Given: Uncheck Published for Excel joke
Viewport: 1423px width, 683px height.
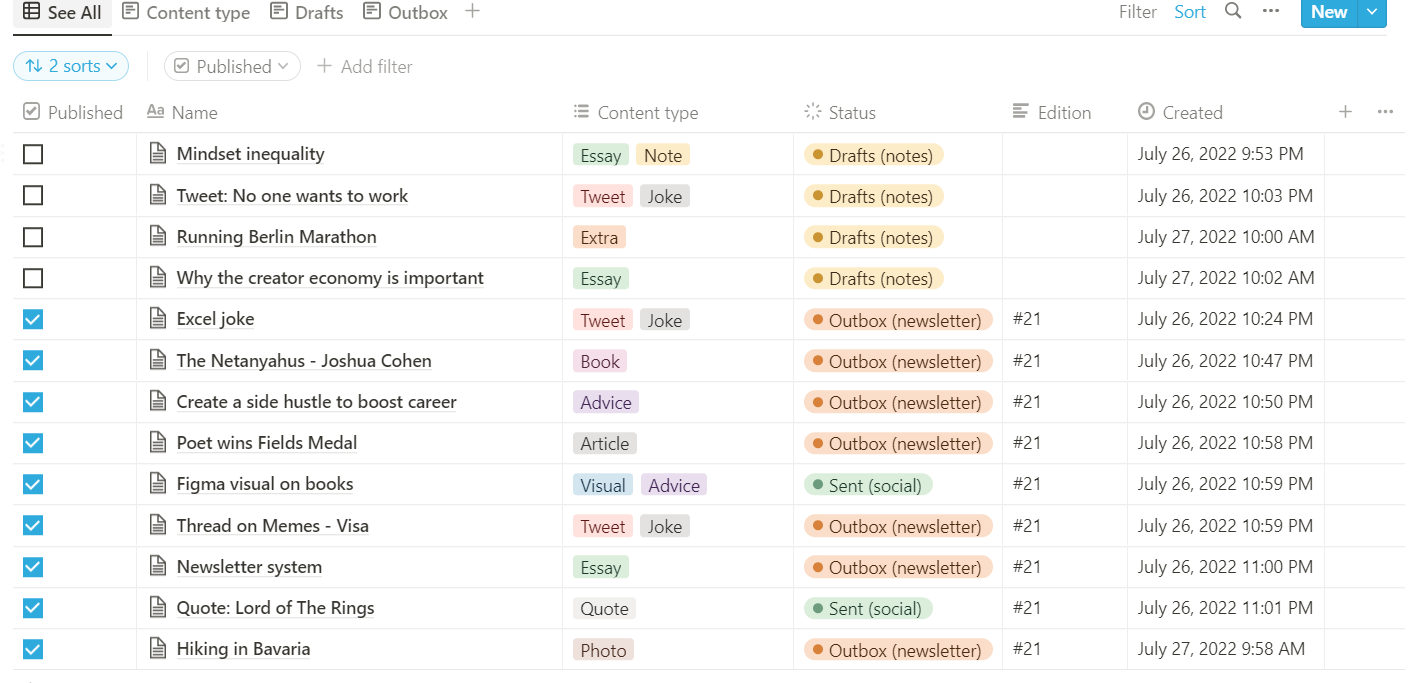Looking at the screenshot, I should [x=33, y=319].
